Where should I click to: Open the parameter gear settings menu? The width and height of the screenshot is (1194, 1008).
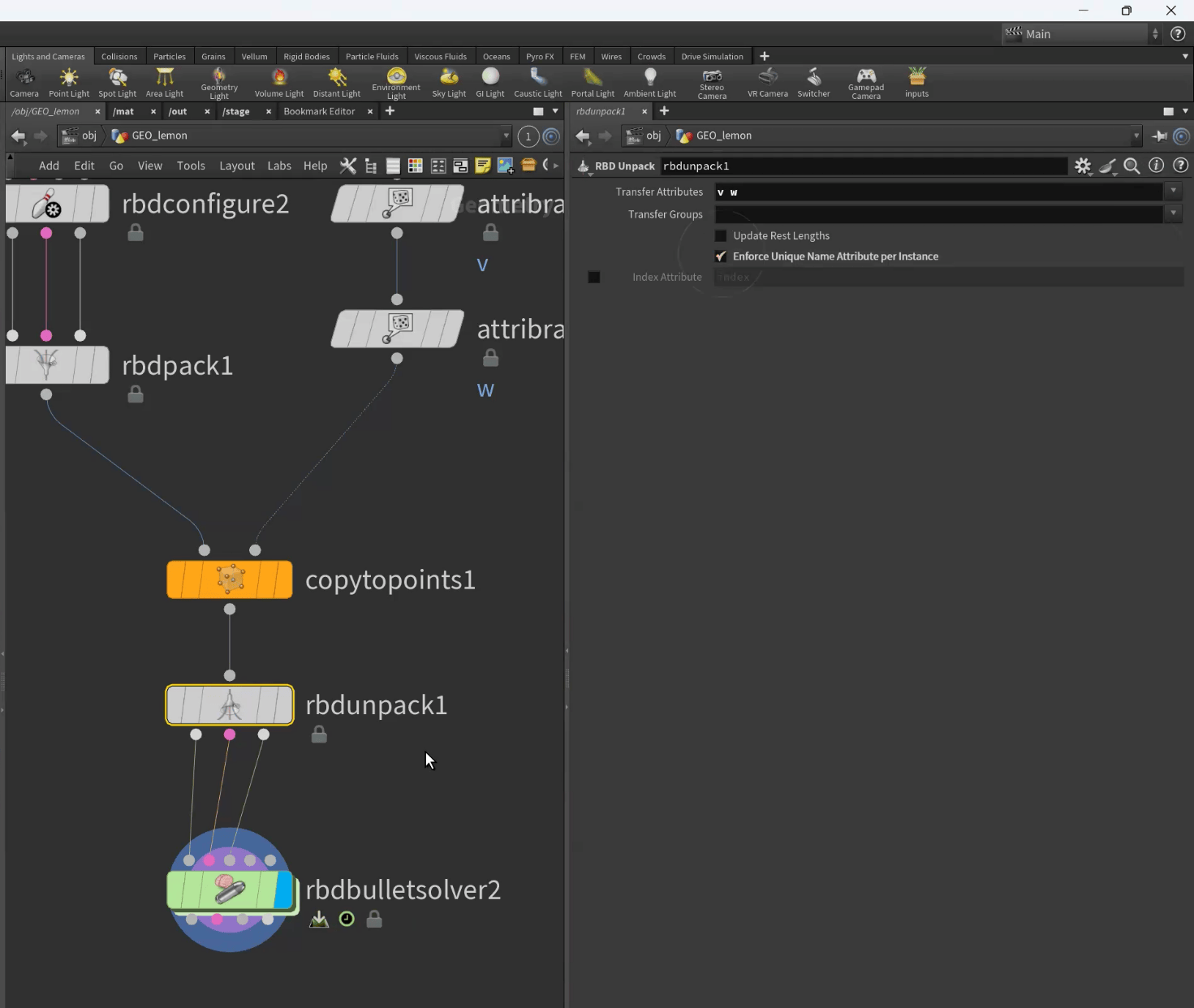tap(1083, 166)
